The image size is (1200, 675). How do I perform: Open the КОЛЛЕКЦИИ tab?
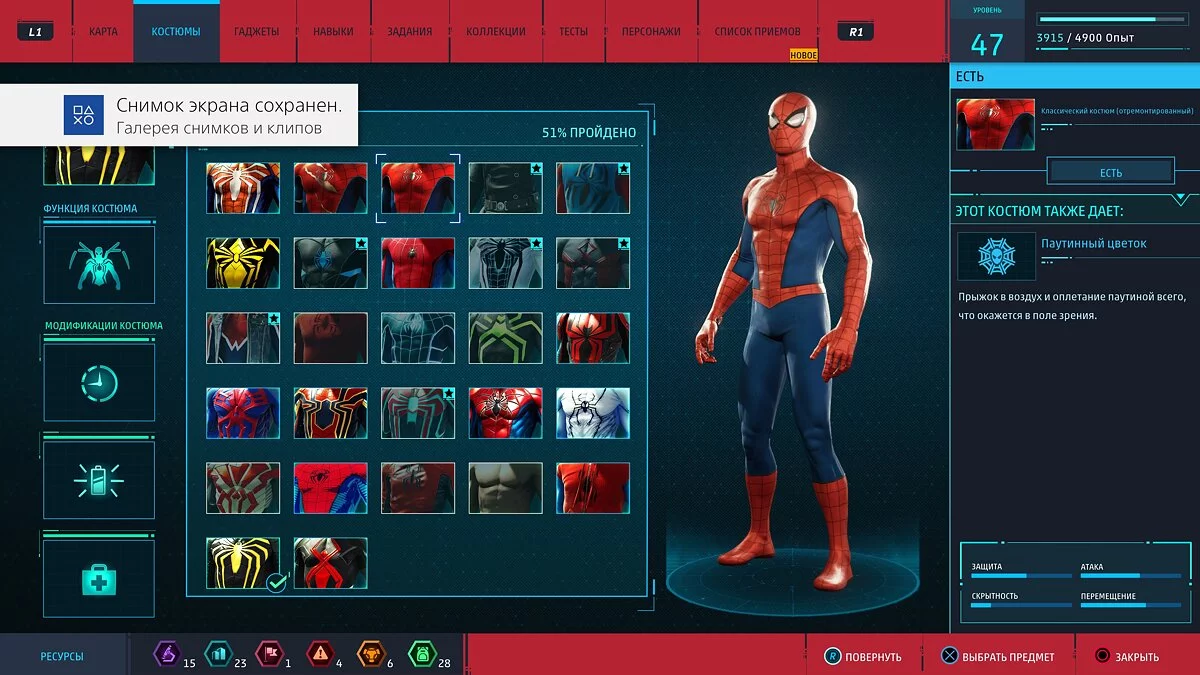click(496, 31)
